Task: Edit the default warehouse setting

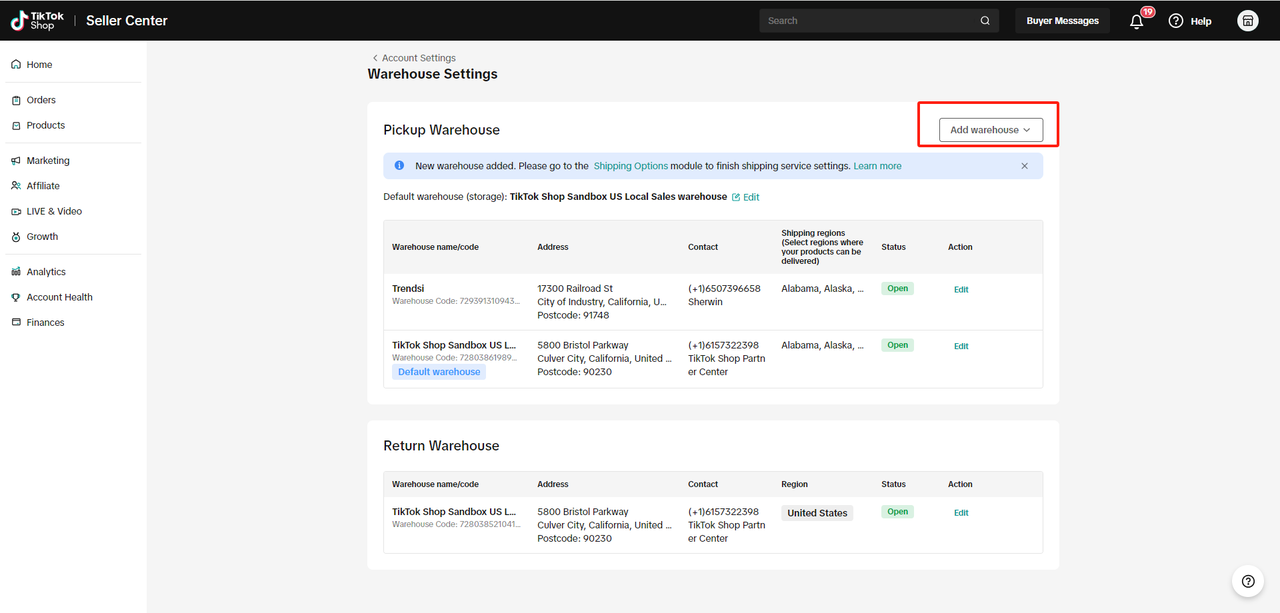Action: click(x=745, y=197)
